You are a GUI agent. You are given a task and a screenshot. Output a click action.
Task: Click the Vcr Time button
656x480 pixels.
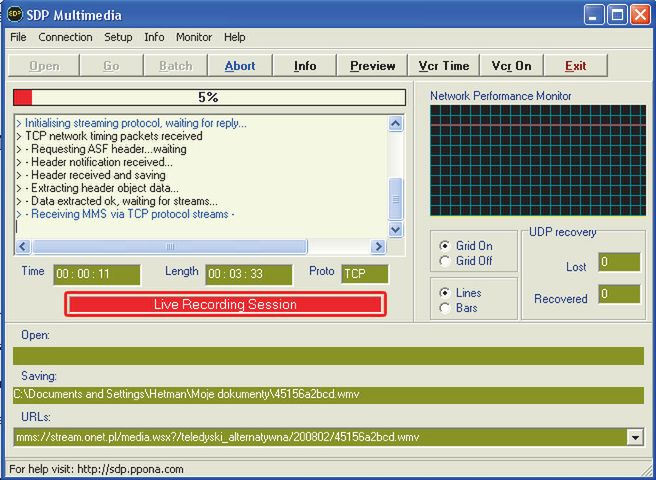[x=443, y=66]
